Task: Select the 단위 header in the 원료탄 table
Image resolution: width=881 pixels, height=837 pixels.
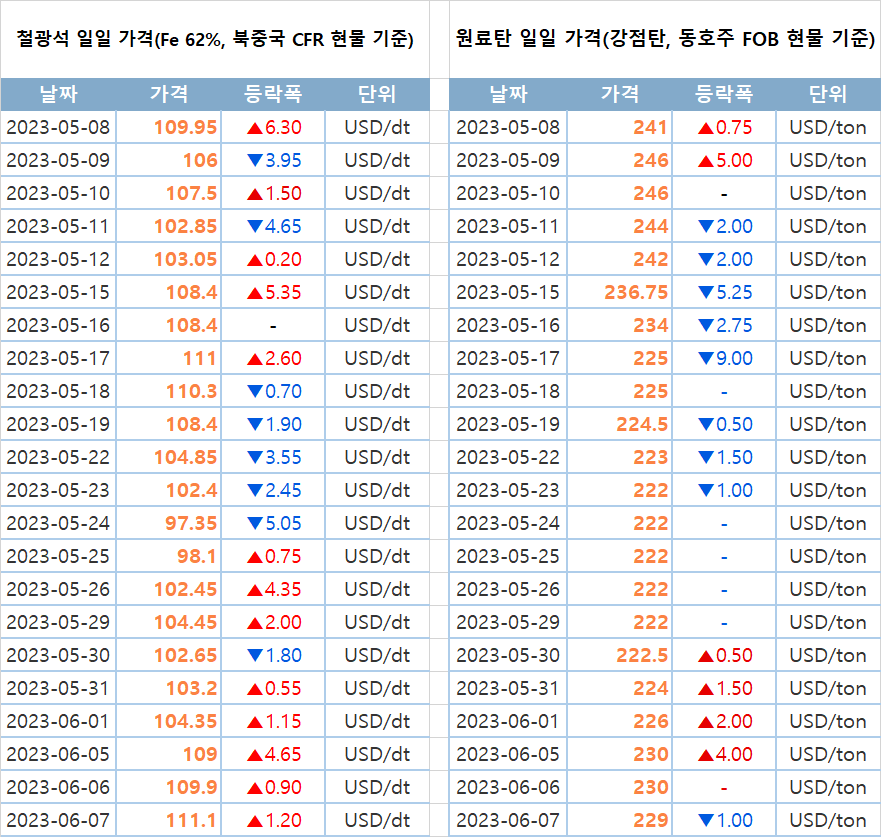Action: 827,95
